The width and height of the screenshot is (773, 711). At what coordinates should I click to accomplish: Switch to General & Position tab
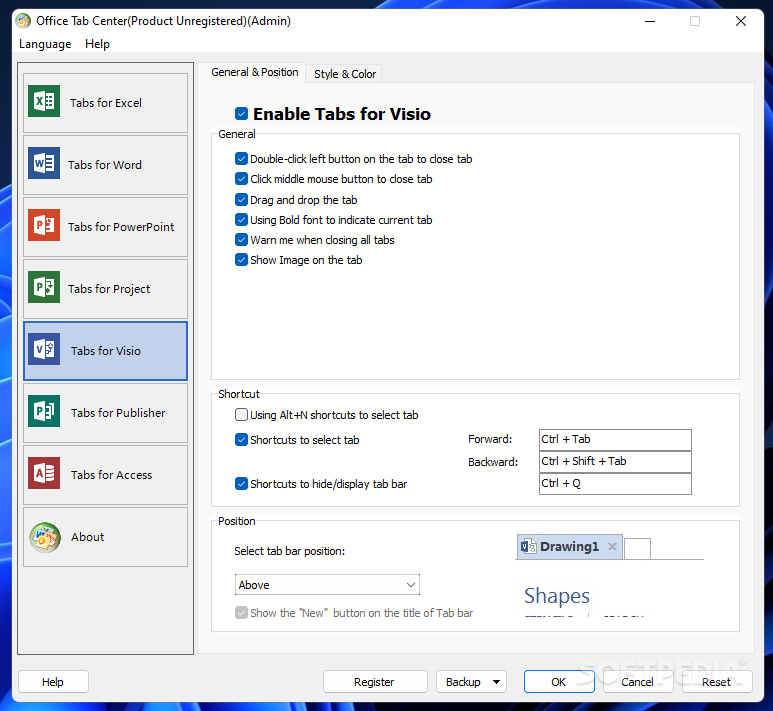point(254,72)
